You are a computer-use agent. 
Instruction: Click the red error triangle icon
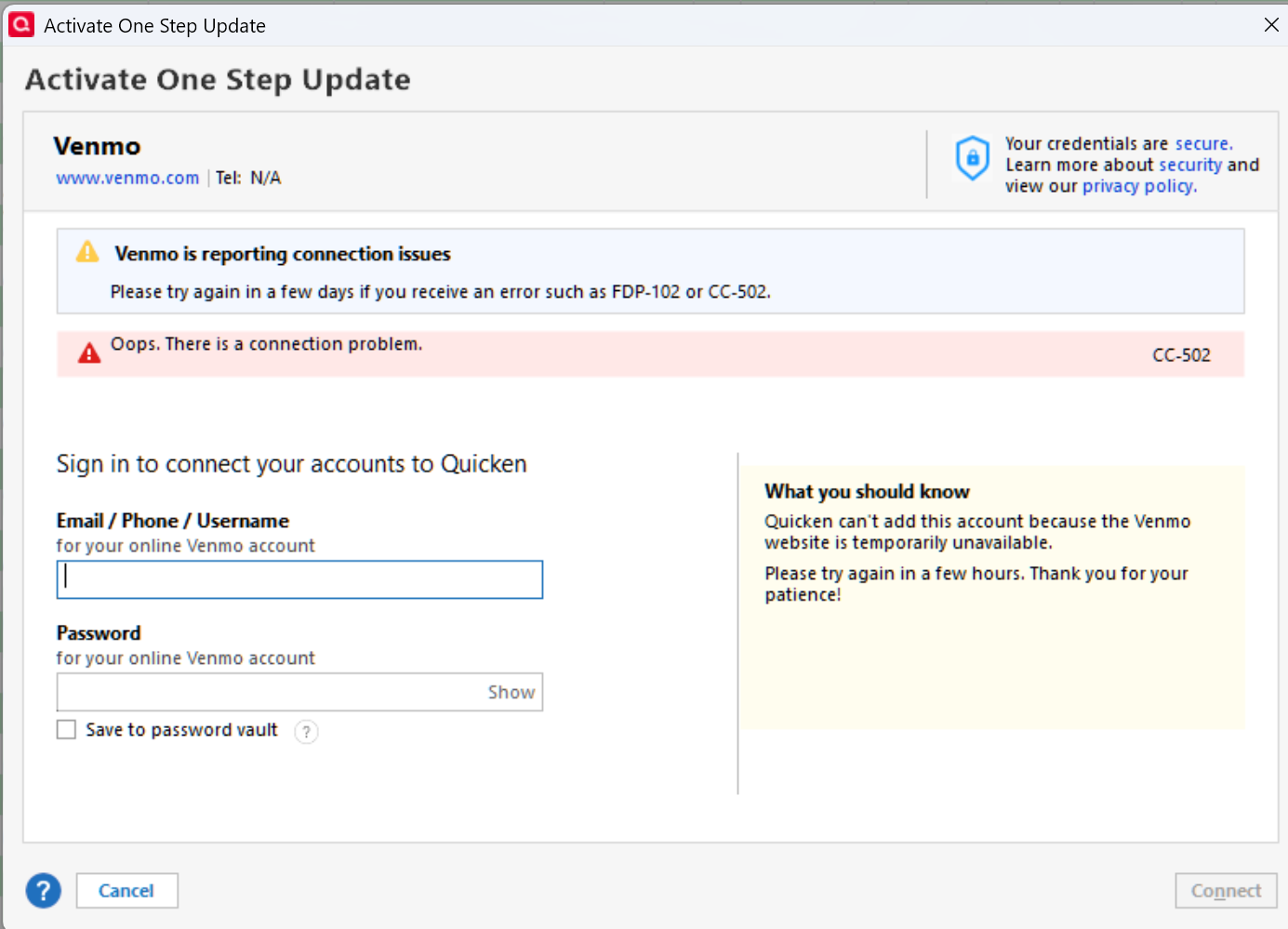[89, 353]
